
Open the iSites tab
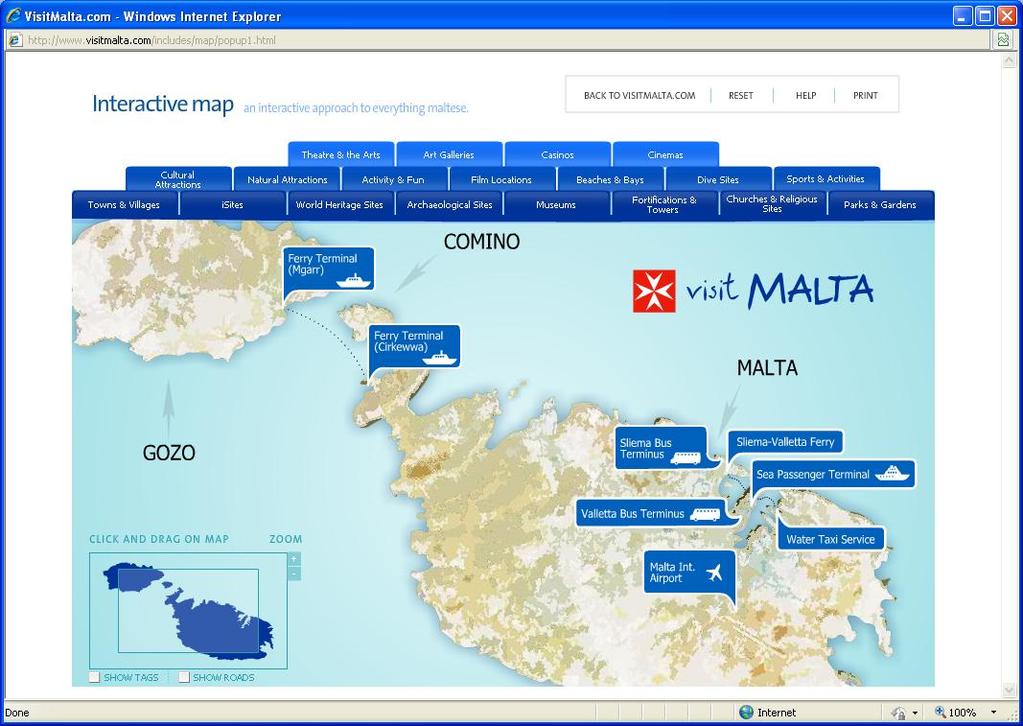(232, 204)
